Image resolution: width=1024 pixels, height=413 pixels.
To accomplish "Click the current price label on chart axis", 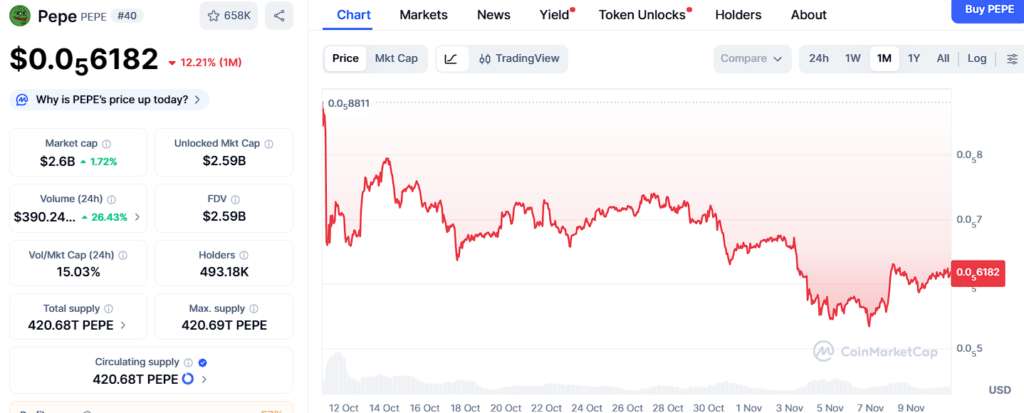I will [978, 272].
